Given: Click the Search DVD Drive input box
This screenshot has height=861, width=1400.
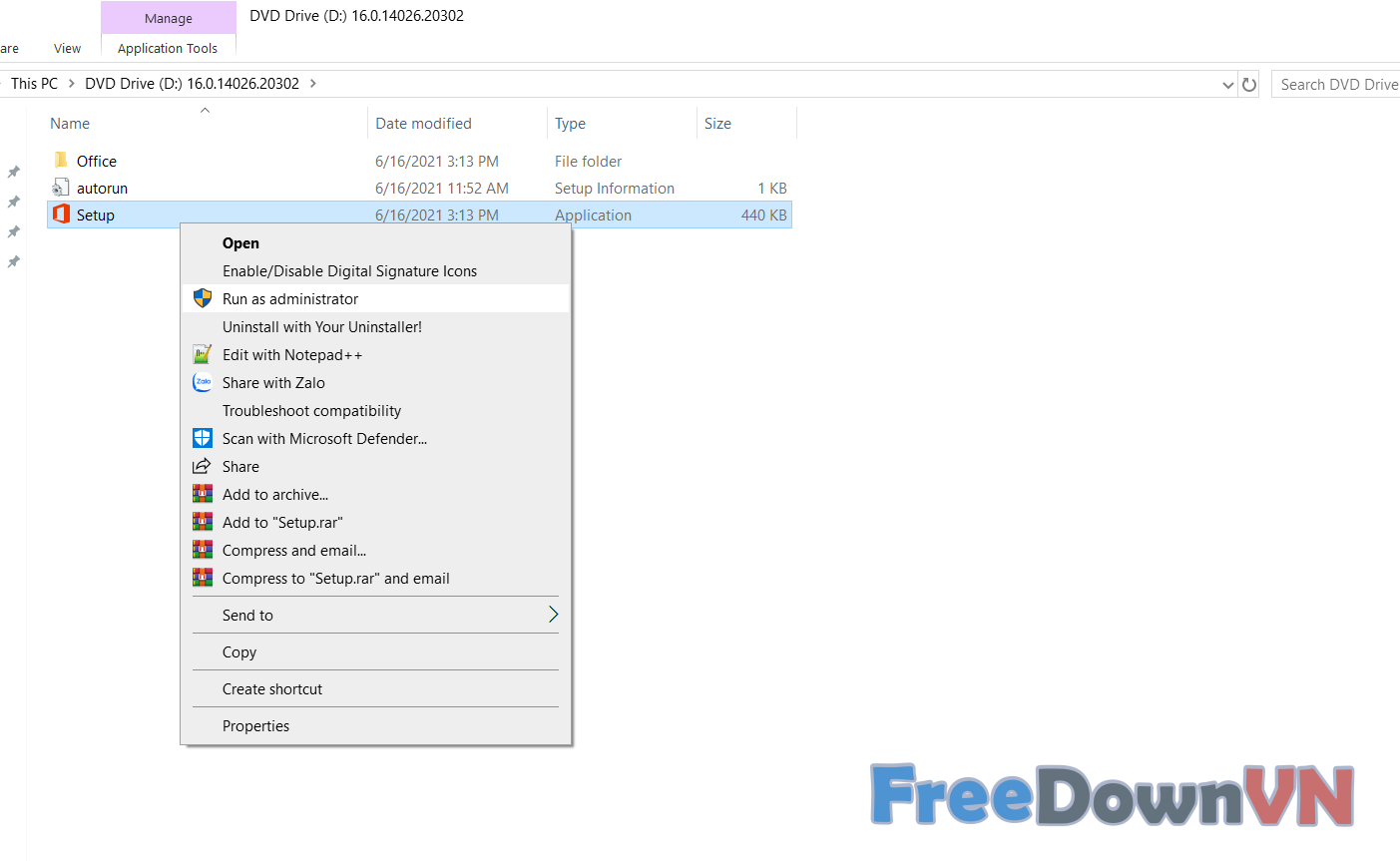Looking at the screenshot, I should pyautogui.click(x=1337, y=85).
